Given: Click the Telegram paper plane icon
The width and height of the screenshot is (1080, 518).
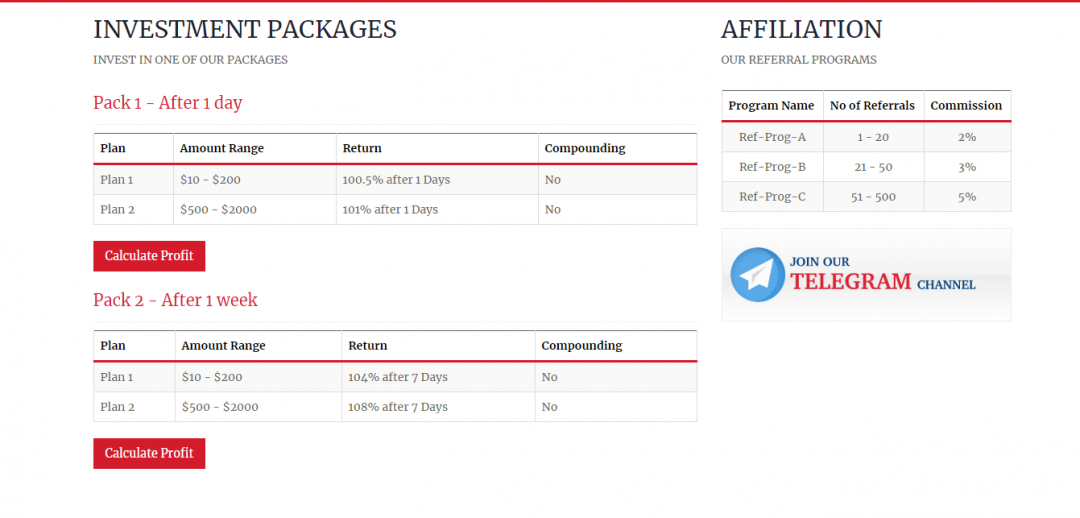Looking at the screenshot, I should (757, 275).
